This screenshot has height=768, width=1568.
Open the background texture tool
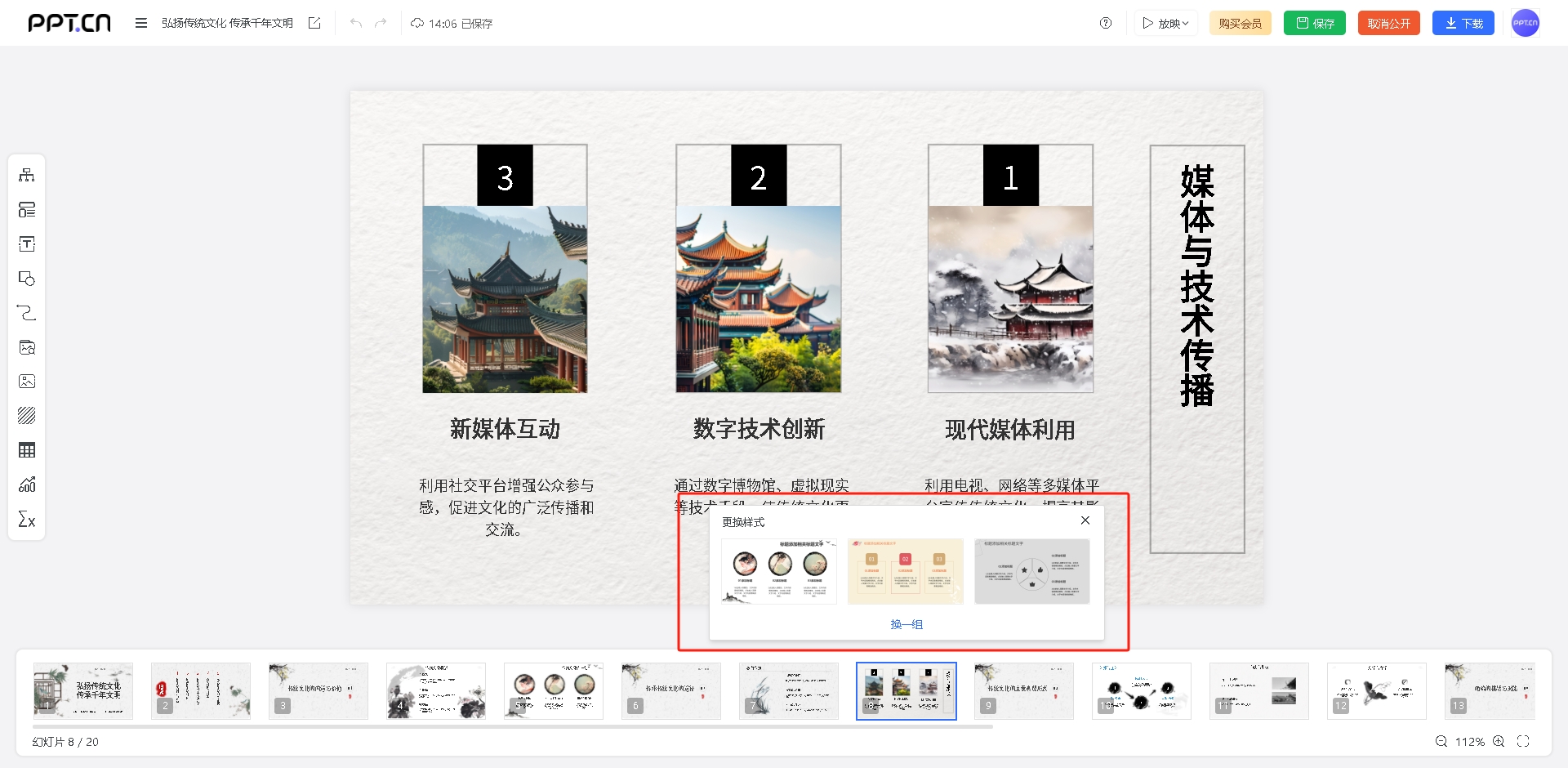pos(27,416)
